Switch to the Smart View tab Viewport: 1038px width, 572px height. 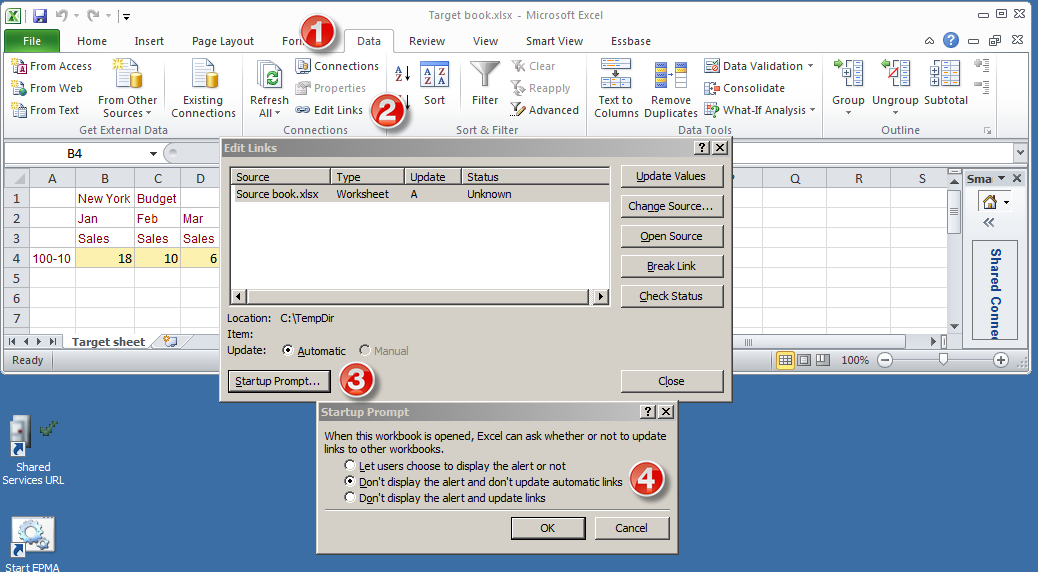pyautogui.click(x=554, y=41)
